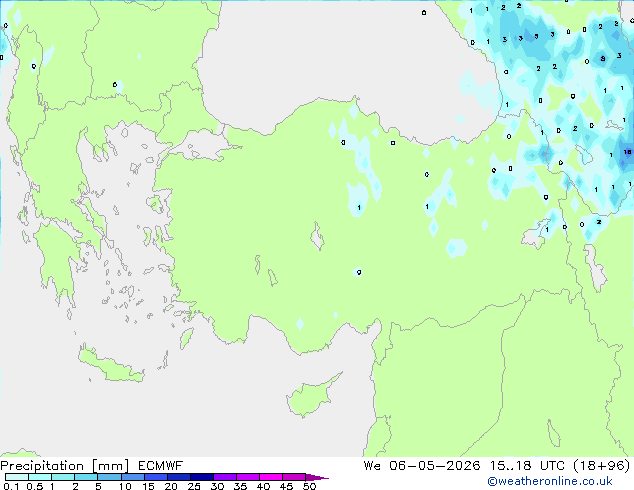
Task: Click the legend value '15'
Action: pyautogui.click(x=148, y=486)
